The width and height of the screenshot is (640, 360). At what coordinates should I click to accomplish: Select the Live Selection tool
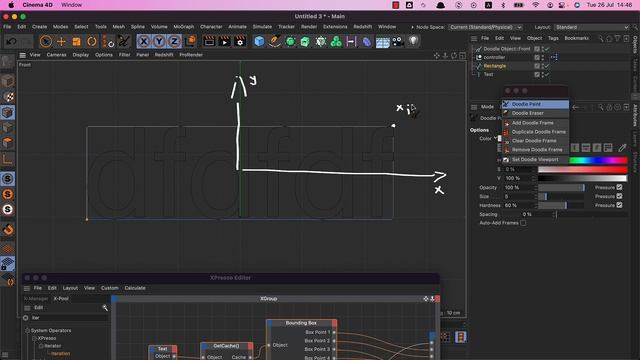(x=46, y=41)
